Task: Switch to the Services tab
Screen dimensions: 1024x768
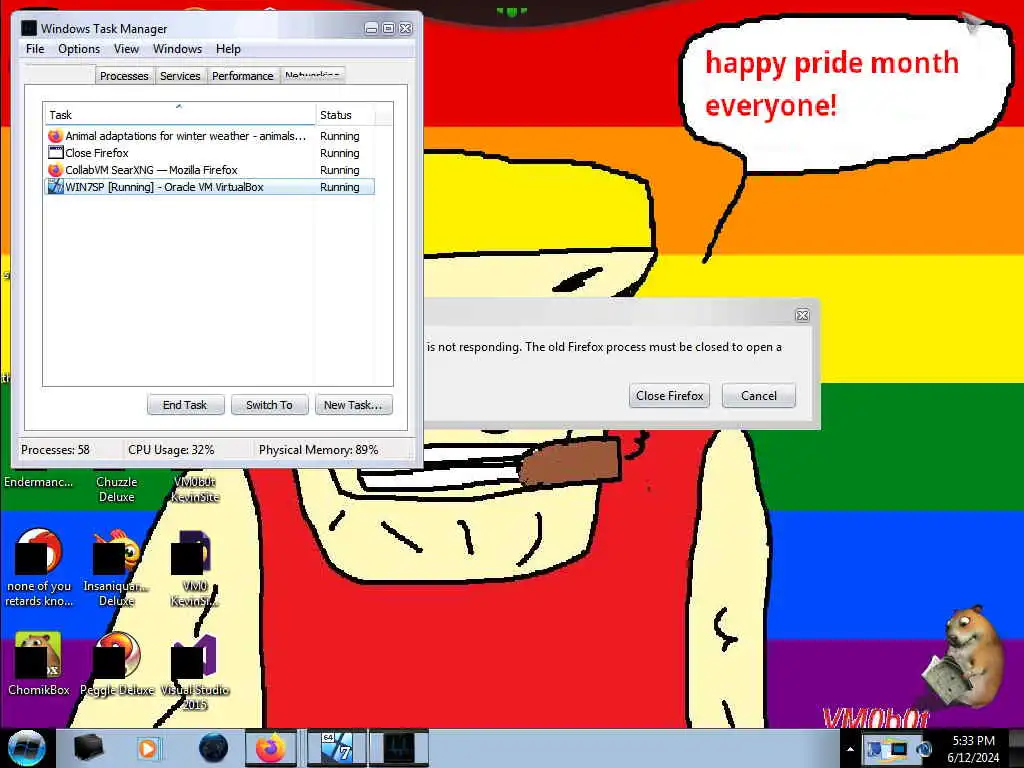Action: 180,76
